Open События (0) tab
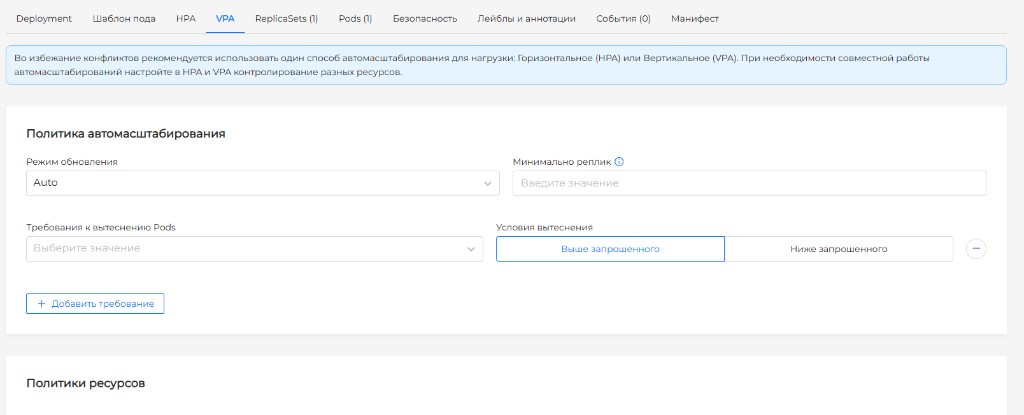Viewport: 1024px width, 415px height. point(623,18)
